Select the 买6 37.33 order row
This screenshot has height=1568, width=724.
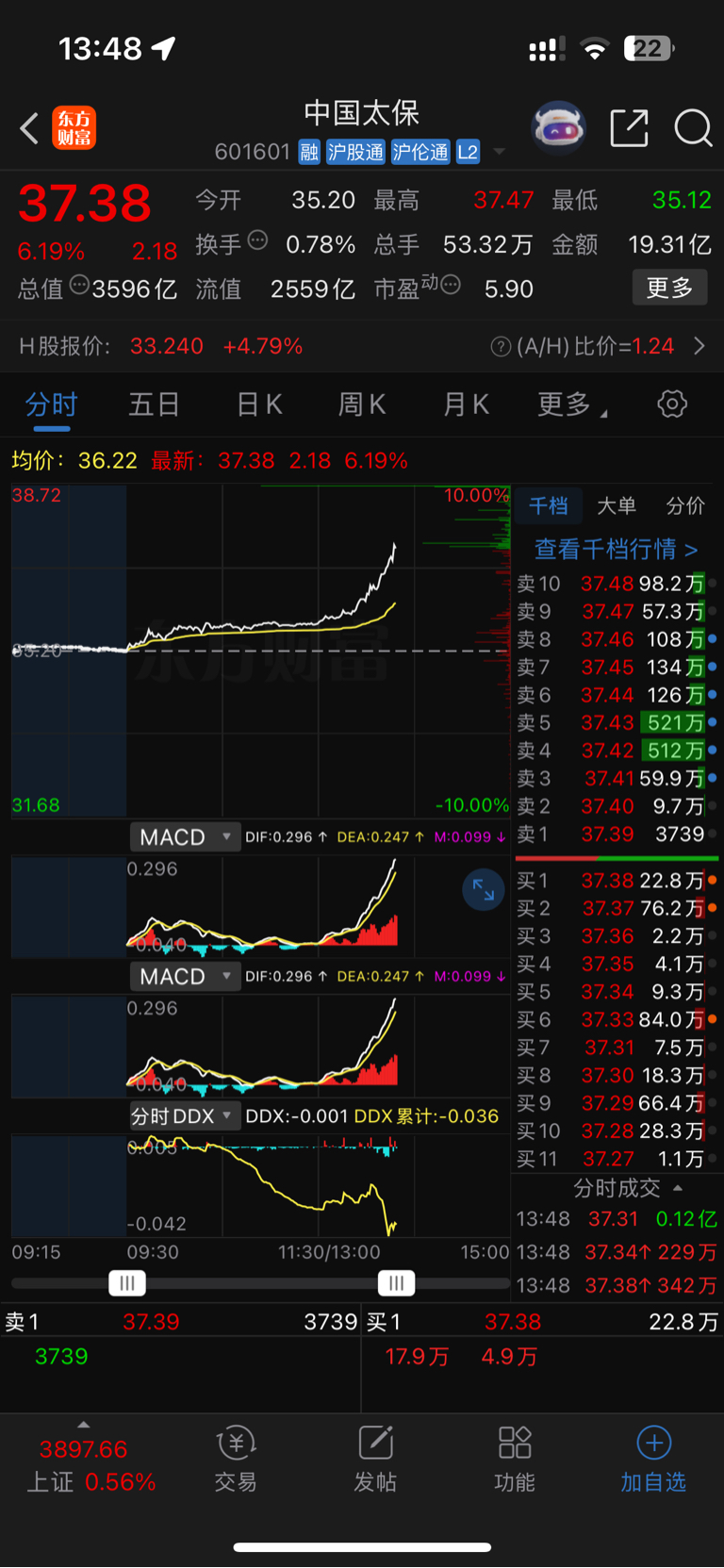coord(617,1019)
